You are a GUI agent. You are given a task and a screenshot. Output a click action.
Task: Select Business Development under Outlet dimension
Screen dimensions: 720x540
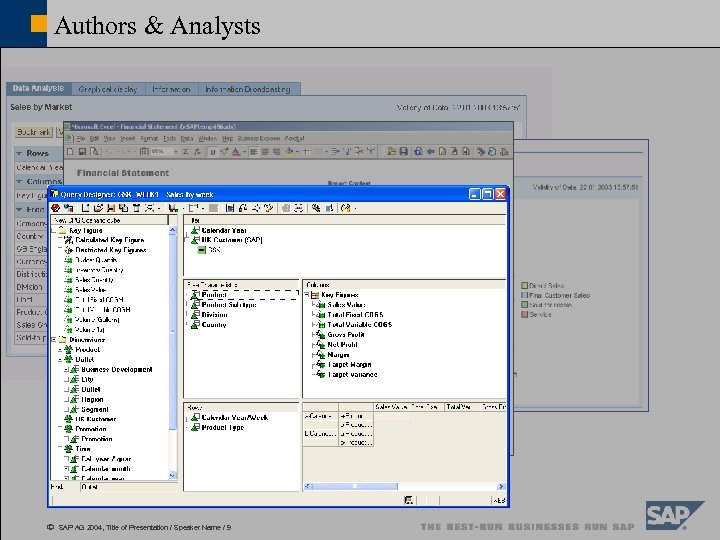(117, 370)
